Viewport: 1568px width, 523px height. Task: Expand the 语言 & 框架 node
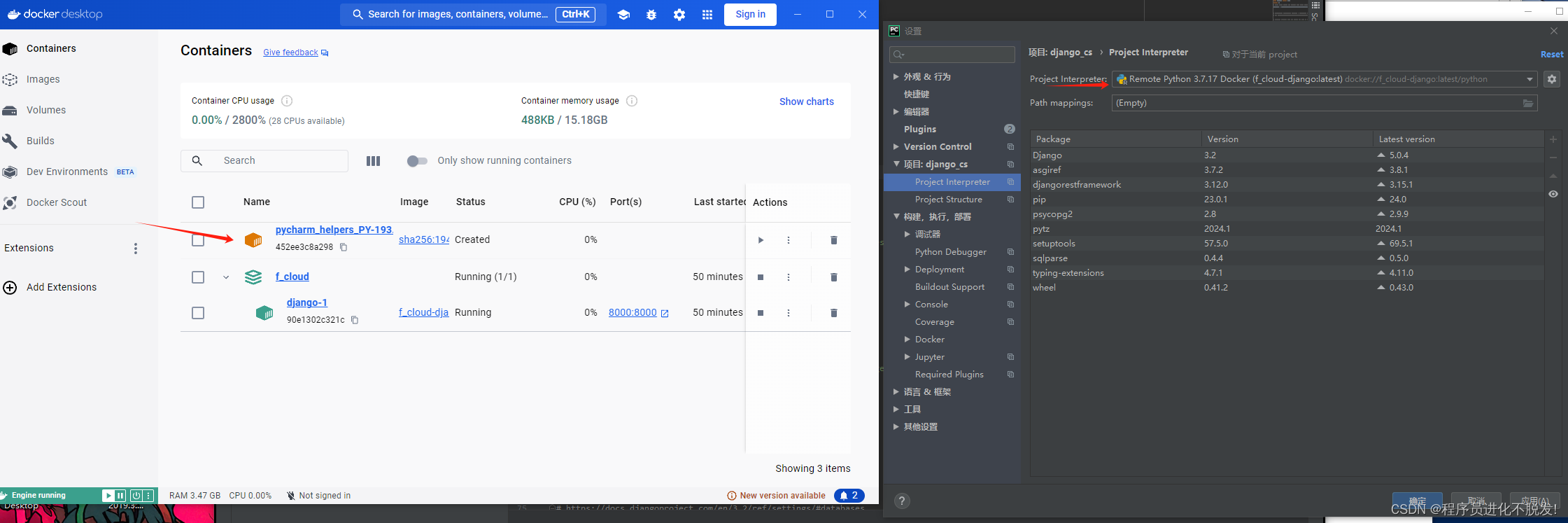[896, 391]
